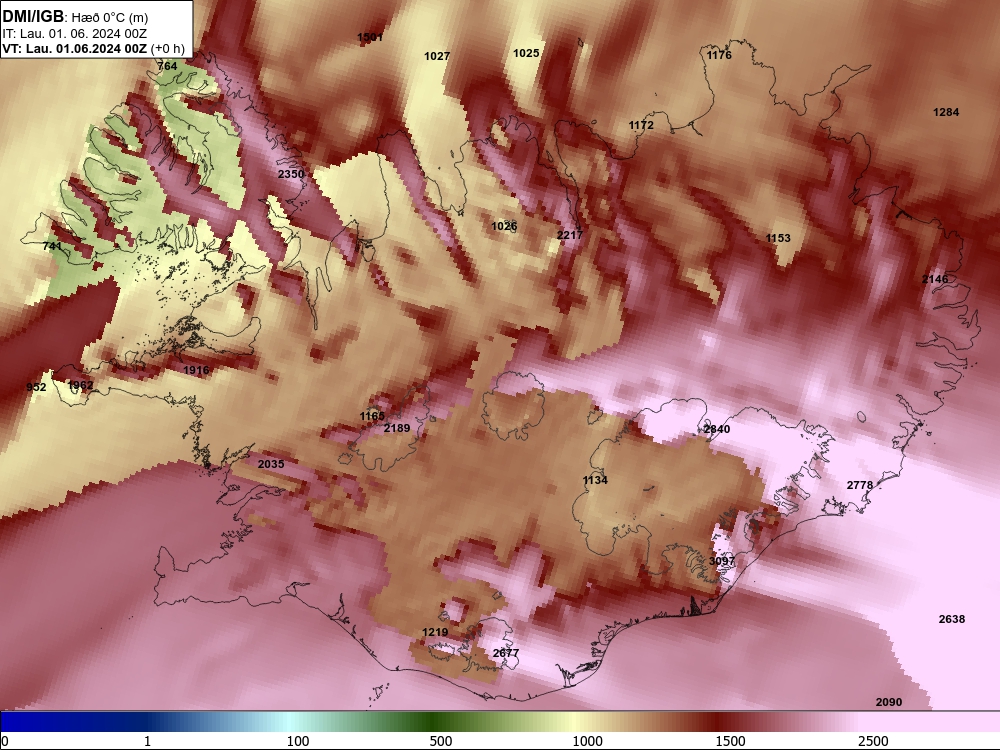Click the 2090 value at the bottom right
1000x750 pixels.
point(888,702)
